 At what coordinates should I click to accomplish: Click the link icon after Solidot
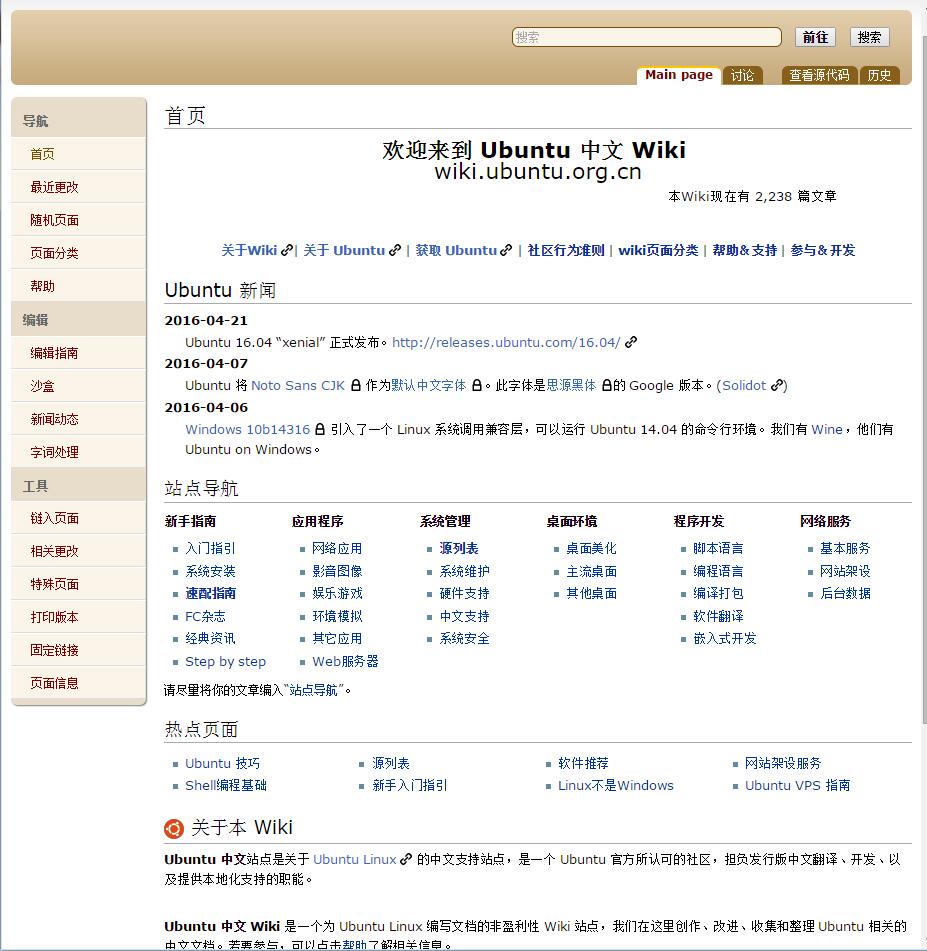pos(776,385)
